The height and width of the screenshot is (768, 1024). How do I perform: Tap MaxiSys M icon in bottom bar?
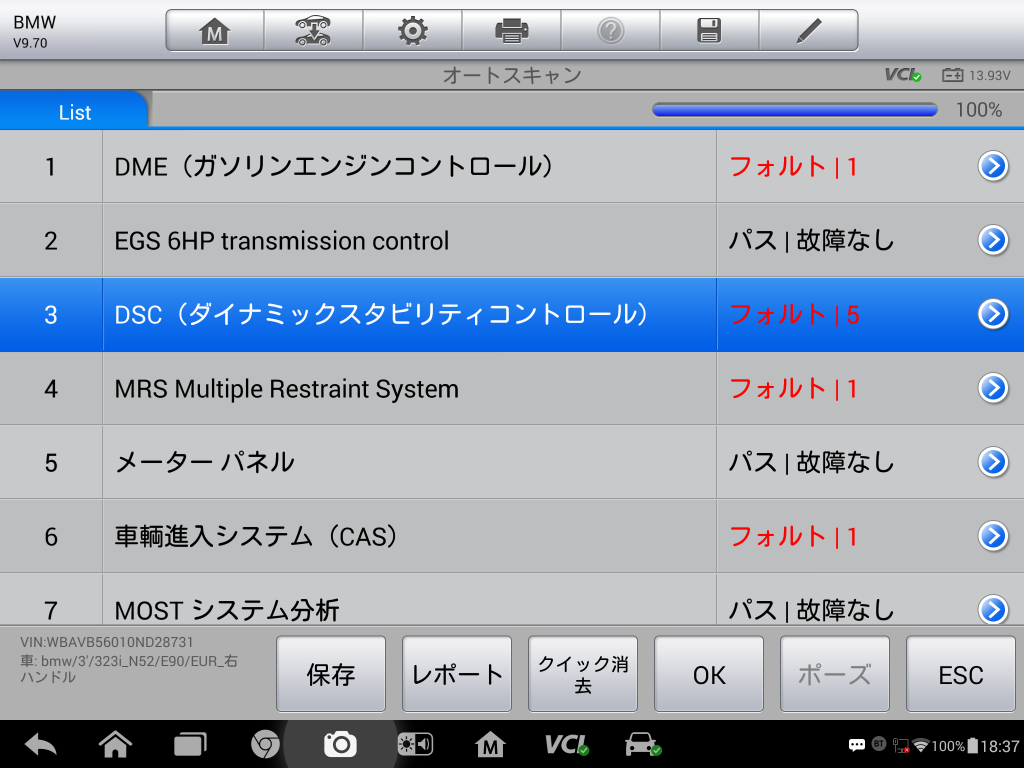pos(490,744)
